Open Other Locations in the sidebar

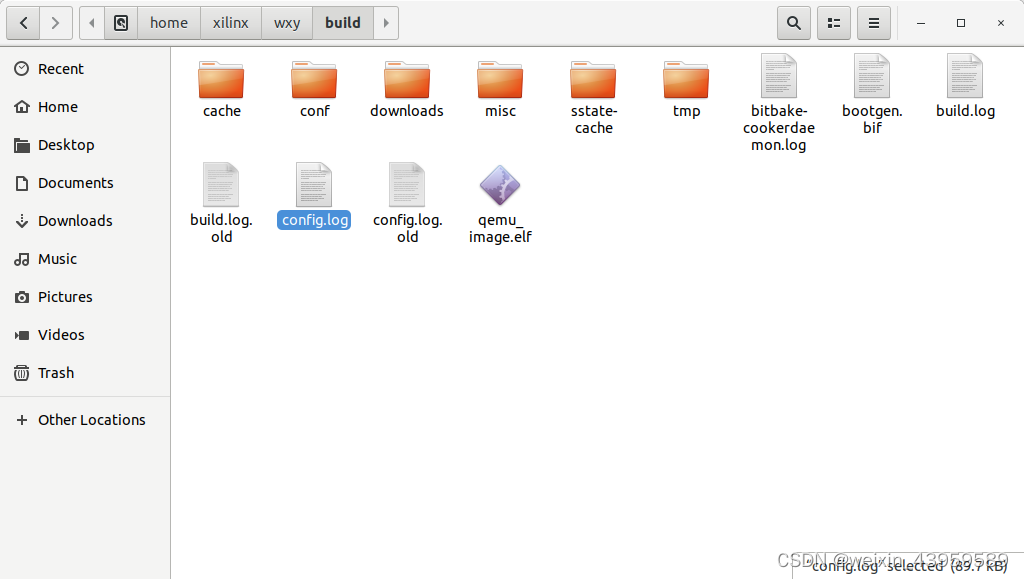point(91,419)
